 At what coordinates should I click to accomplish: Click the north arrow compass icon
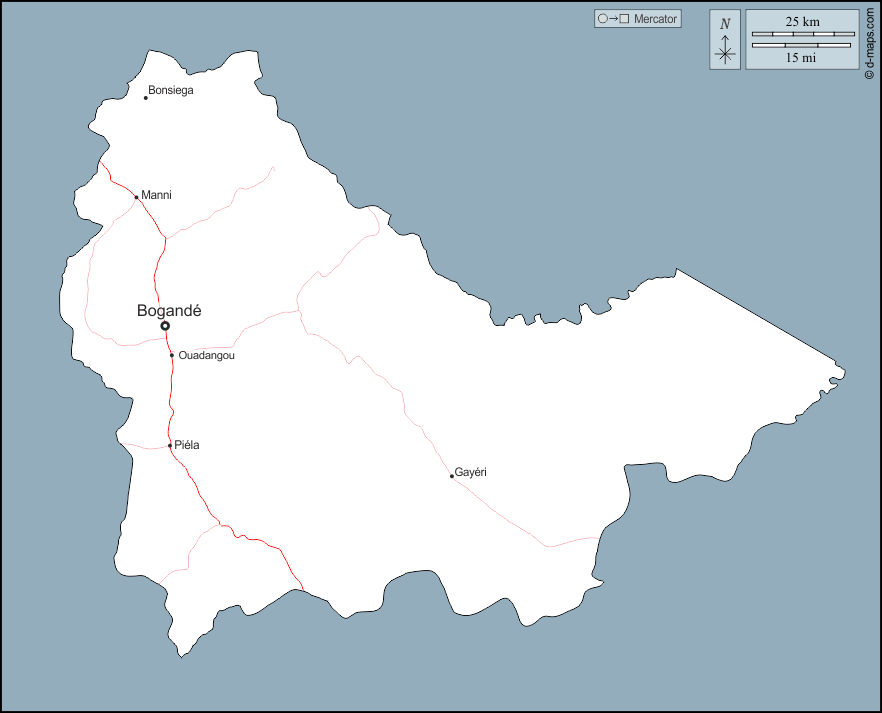click(725, 40)
